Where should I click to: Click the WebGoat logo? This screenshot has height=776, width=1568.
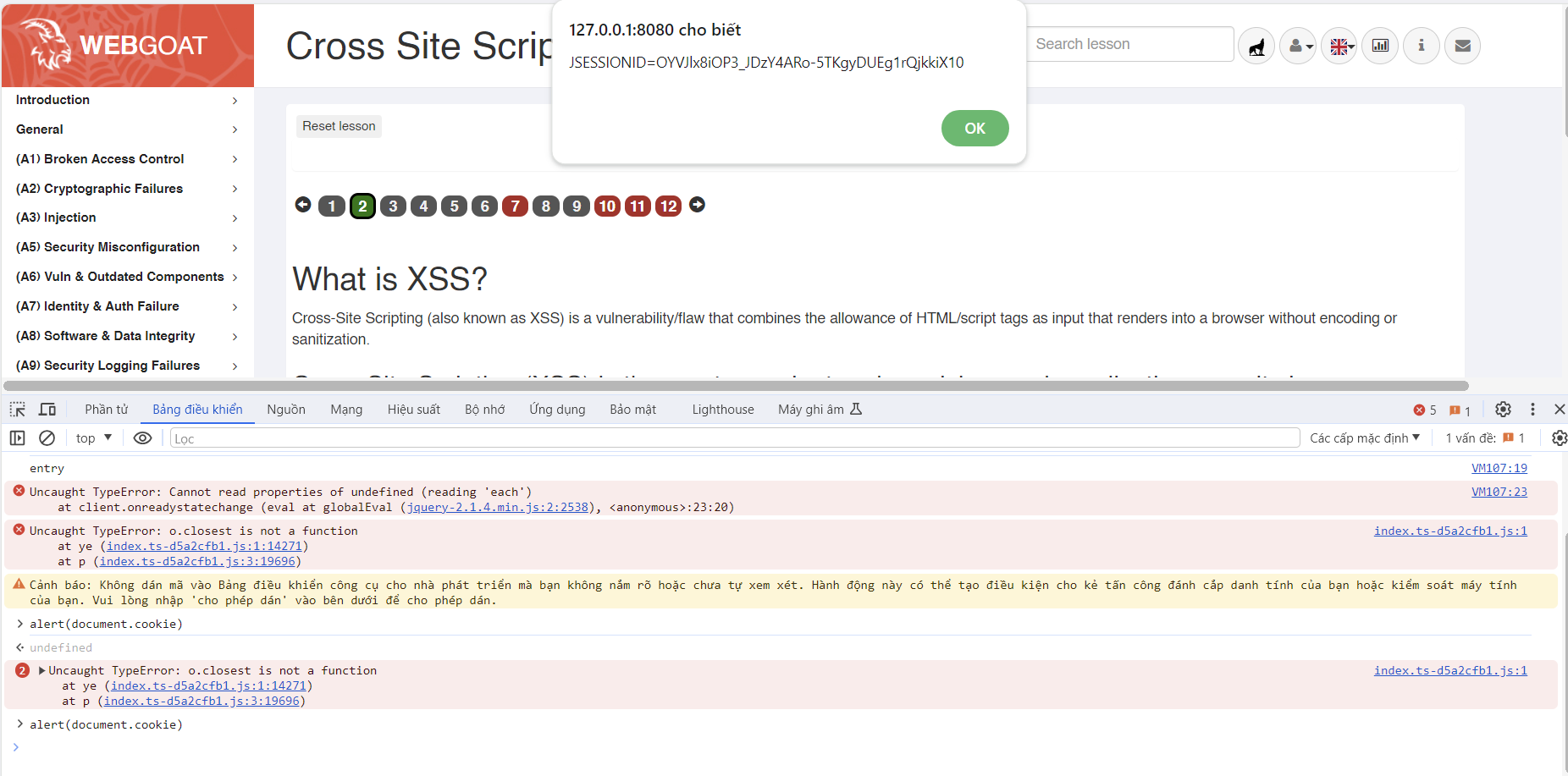point(128,46)
